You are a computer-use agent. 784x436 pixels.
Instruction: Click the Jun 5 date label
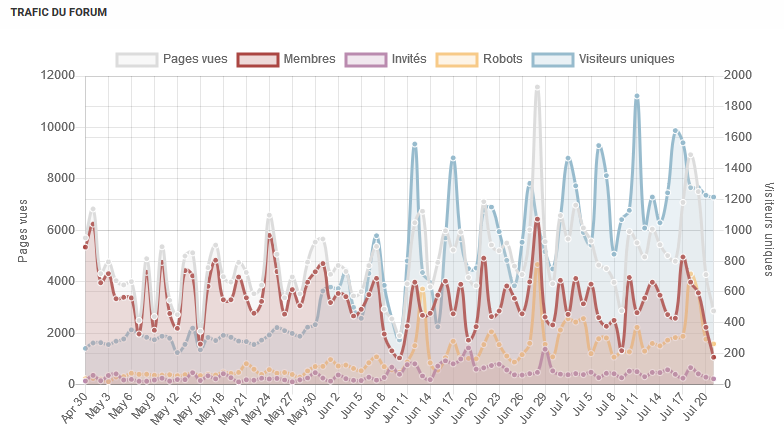click(x=352, y=406)
